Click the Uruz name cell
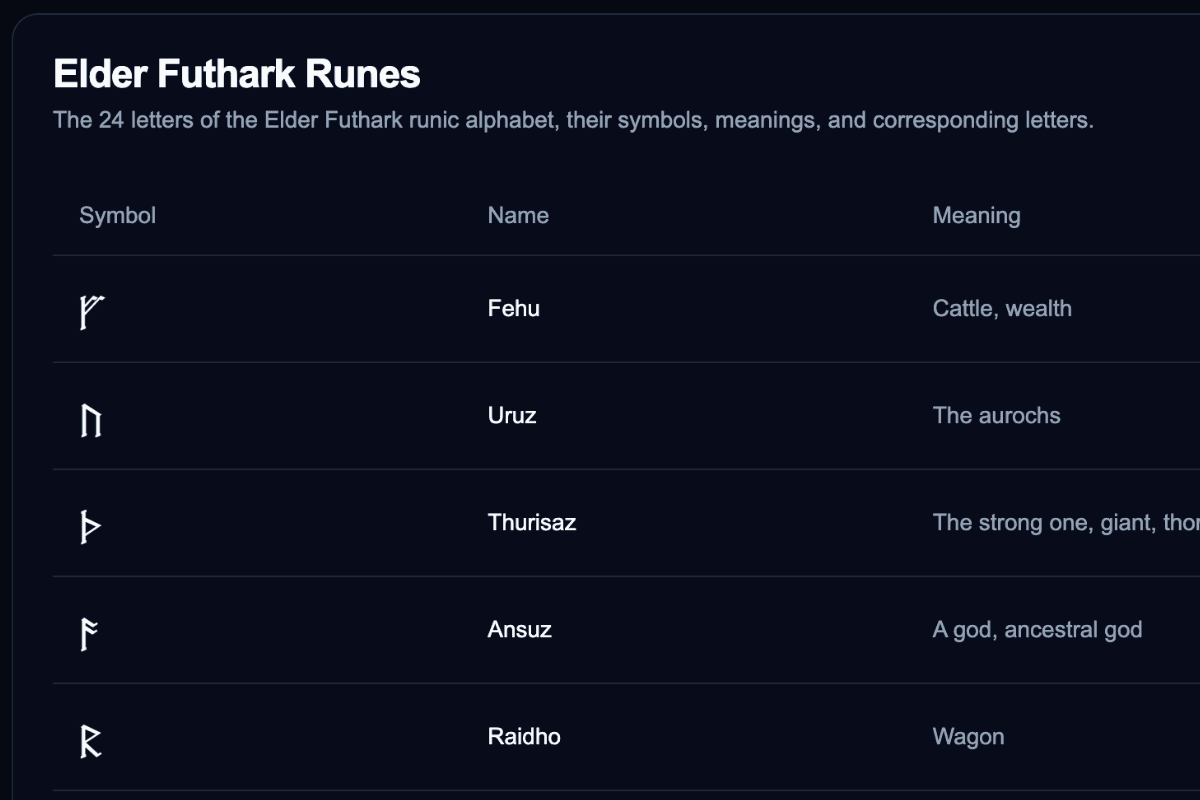The width and height of the screenshot is (1200, 800). tap(512, 415)
